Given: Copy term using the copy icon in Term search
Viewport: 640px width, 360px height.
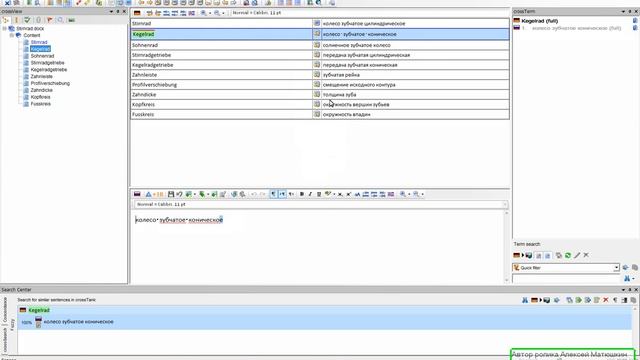Looking at the screenshot, I should [x=559, y=256].
